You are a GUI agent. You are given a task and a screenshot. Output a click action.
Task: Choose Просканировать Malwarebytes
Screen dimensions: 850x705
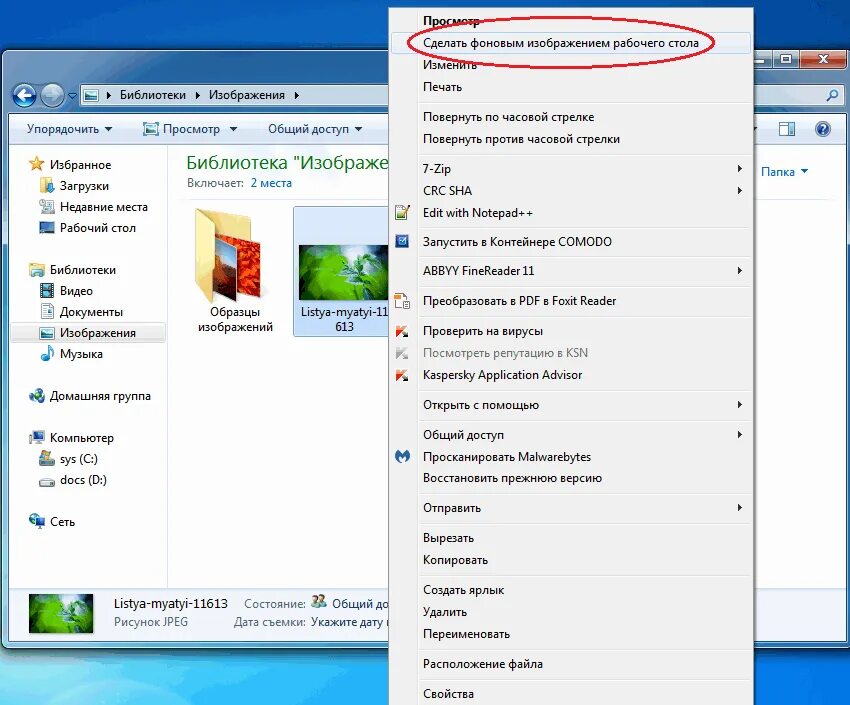tap(571, 457)
